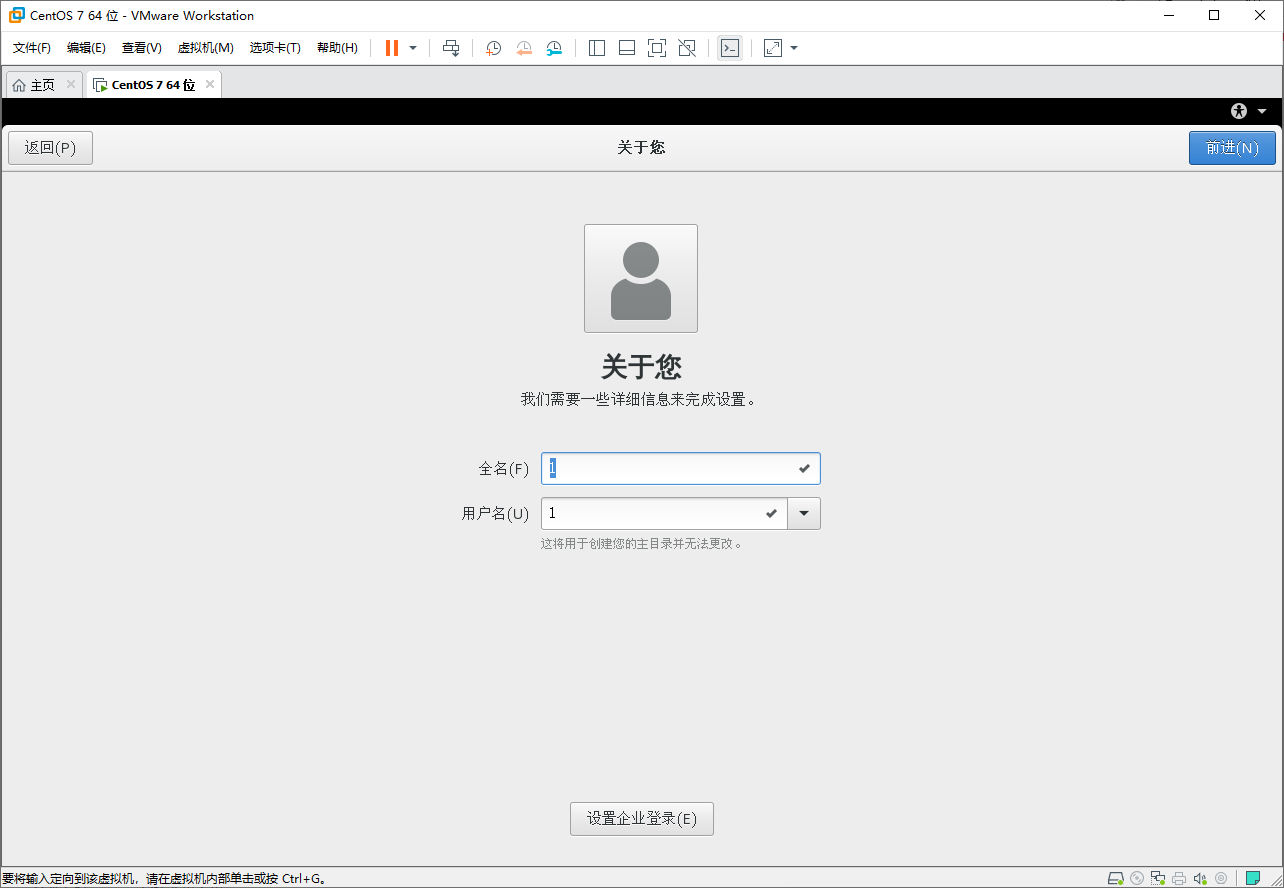The width and height of the screenshot is (1284, 888).
Task: Switch to Unity mode icon
Action: [x=687, y=48]
